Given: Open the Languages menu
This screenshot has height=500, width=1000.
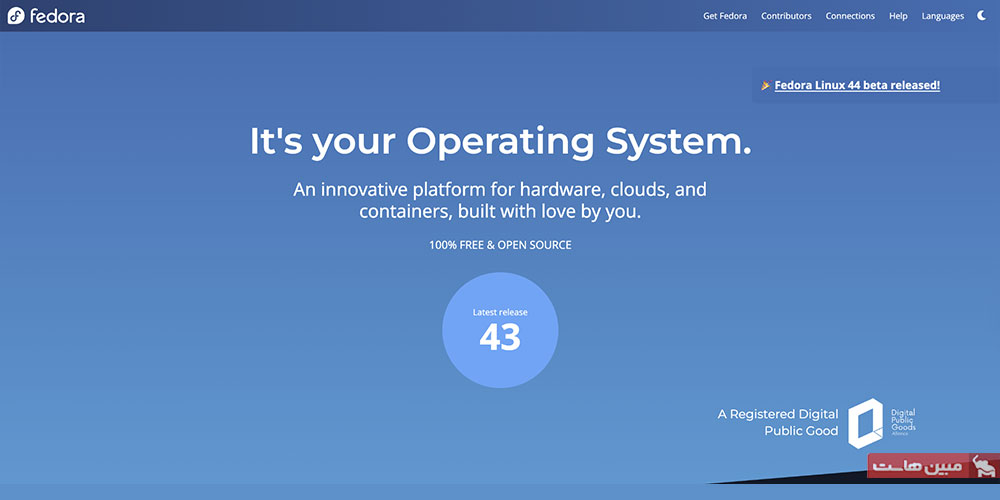Looking at the screenshot, I should pyautogui.click(x=943, y=16).
